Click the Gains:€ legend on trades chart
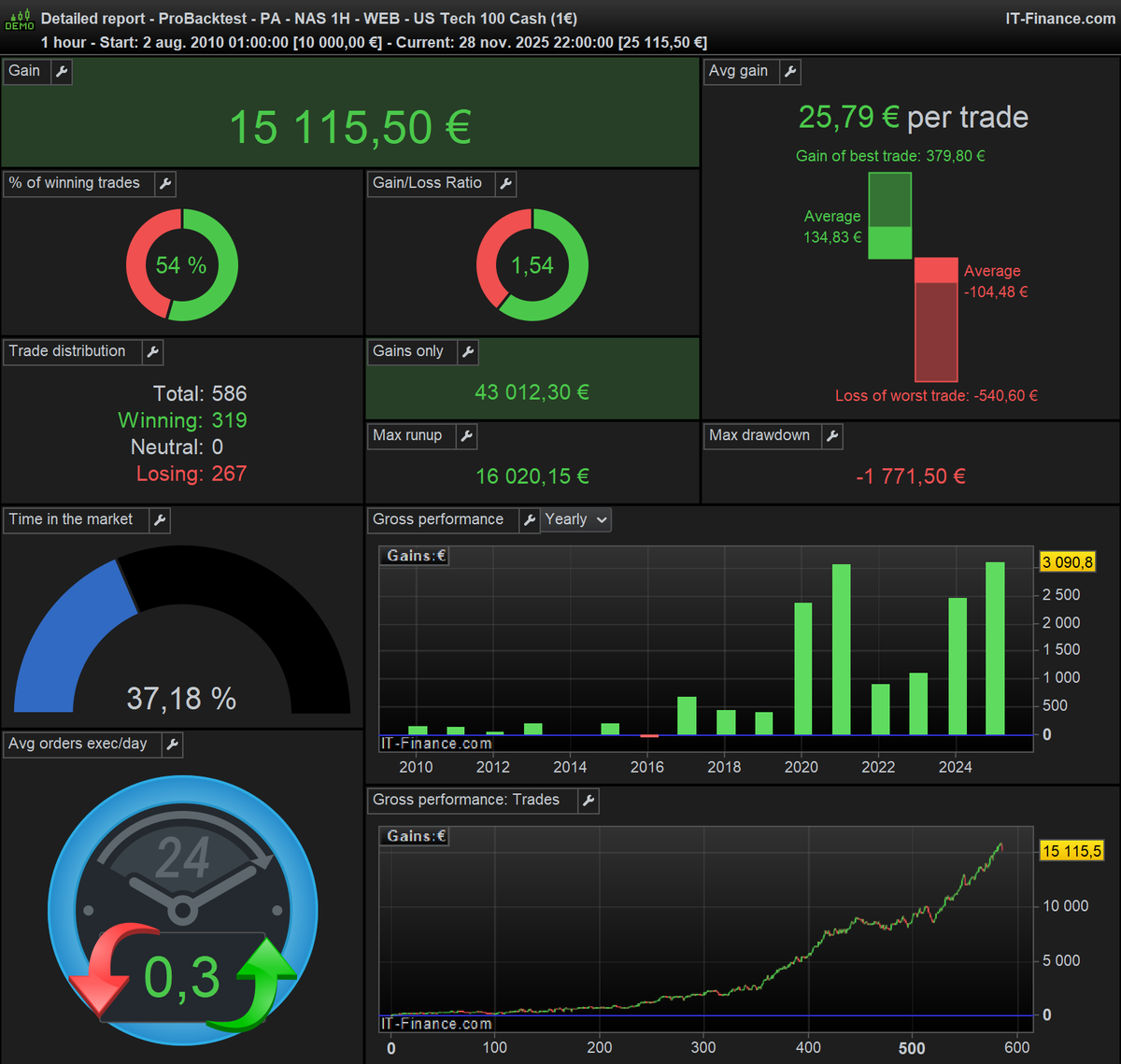Screen dimensions: 1121x1064 click(414, 836)
